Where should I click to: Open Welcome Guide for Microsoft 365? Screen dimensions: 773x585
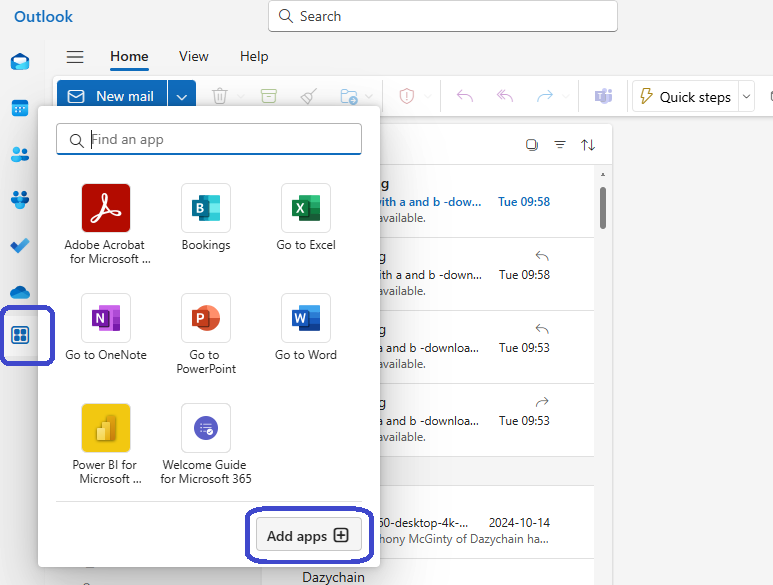click(206, 428)
